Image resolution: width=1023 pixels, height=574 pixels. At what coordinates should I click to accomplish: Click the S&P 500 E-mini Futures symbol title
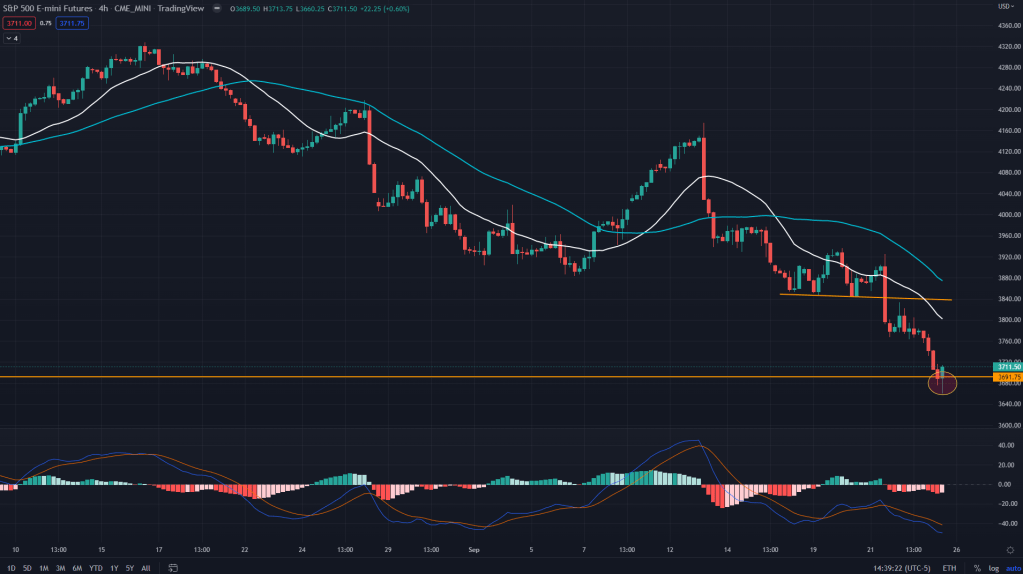coord(49,9)
